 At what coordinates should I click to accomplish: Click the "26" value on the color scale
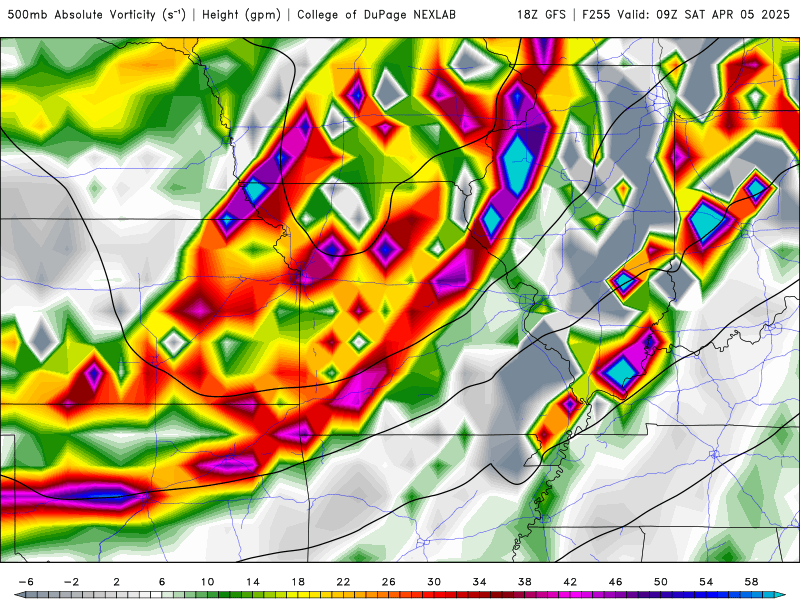(389, 582)
